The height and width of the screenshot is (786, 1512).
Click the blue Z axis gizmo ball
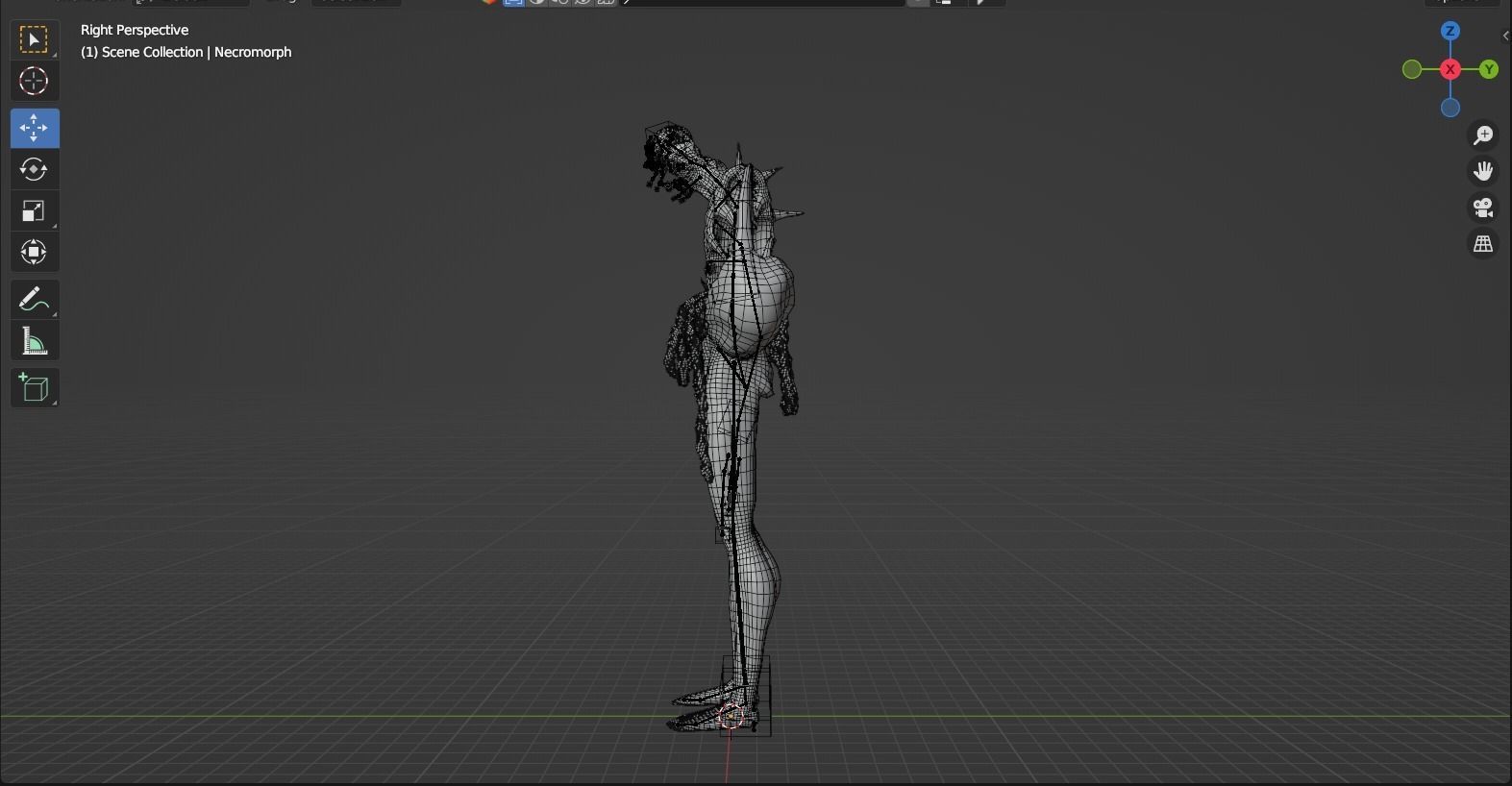pyautogui.click(x=1450, y=31)
